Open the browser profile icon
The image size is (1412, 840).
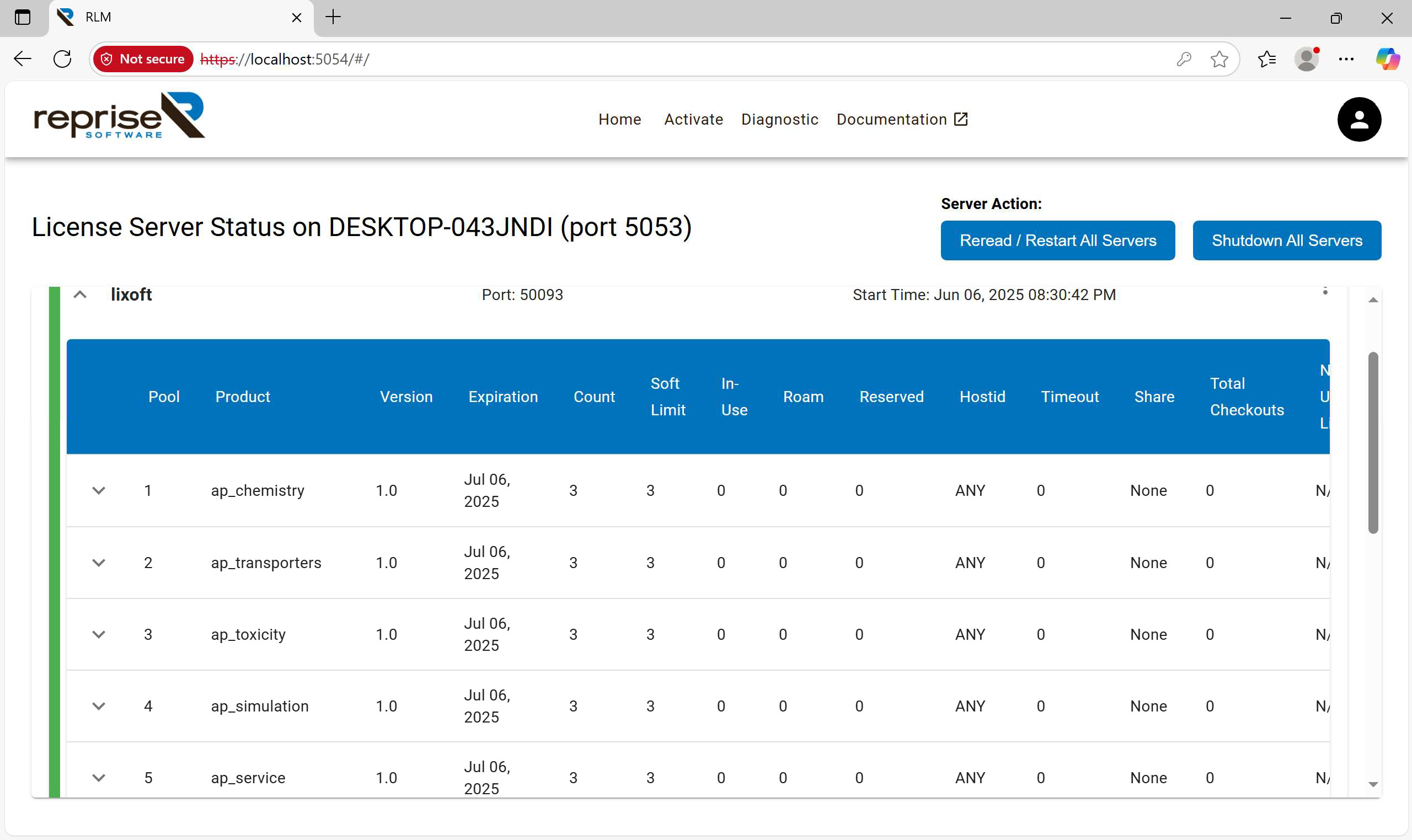tap(1306, 59)
